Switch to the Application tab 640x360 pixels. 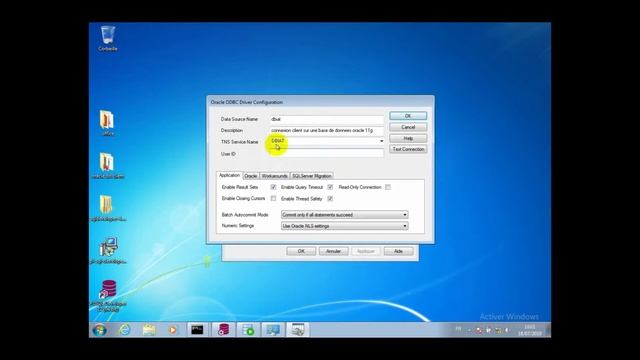pos(229,175)
